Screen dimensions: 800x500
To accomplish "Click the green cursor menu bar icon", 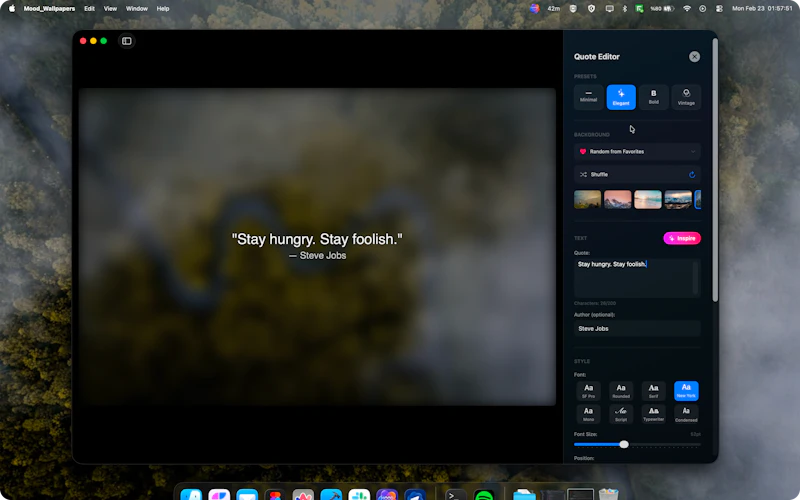I will 639,9.
